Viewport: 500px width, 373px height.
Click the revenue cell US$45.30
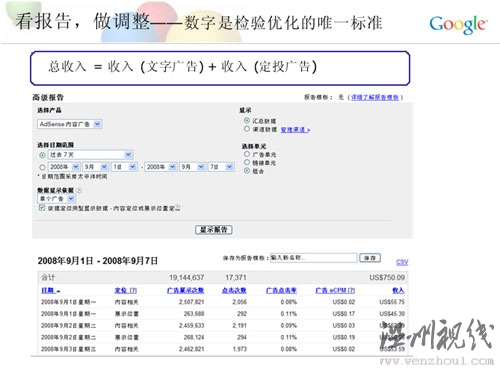tap(392, 314)
